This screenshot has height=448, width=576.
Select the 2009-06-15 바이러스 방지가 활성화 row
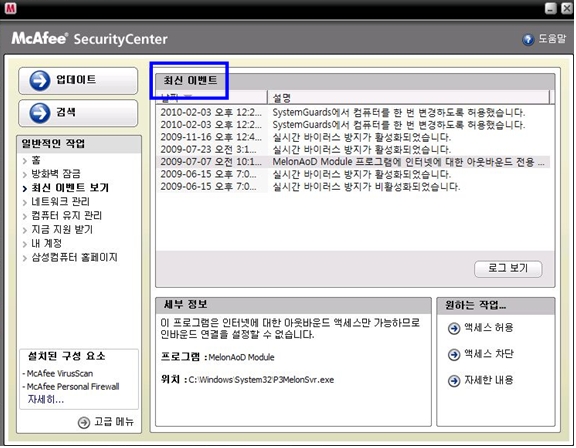[353, 174]
